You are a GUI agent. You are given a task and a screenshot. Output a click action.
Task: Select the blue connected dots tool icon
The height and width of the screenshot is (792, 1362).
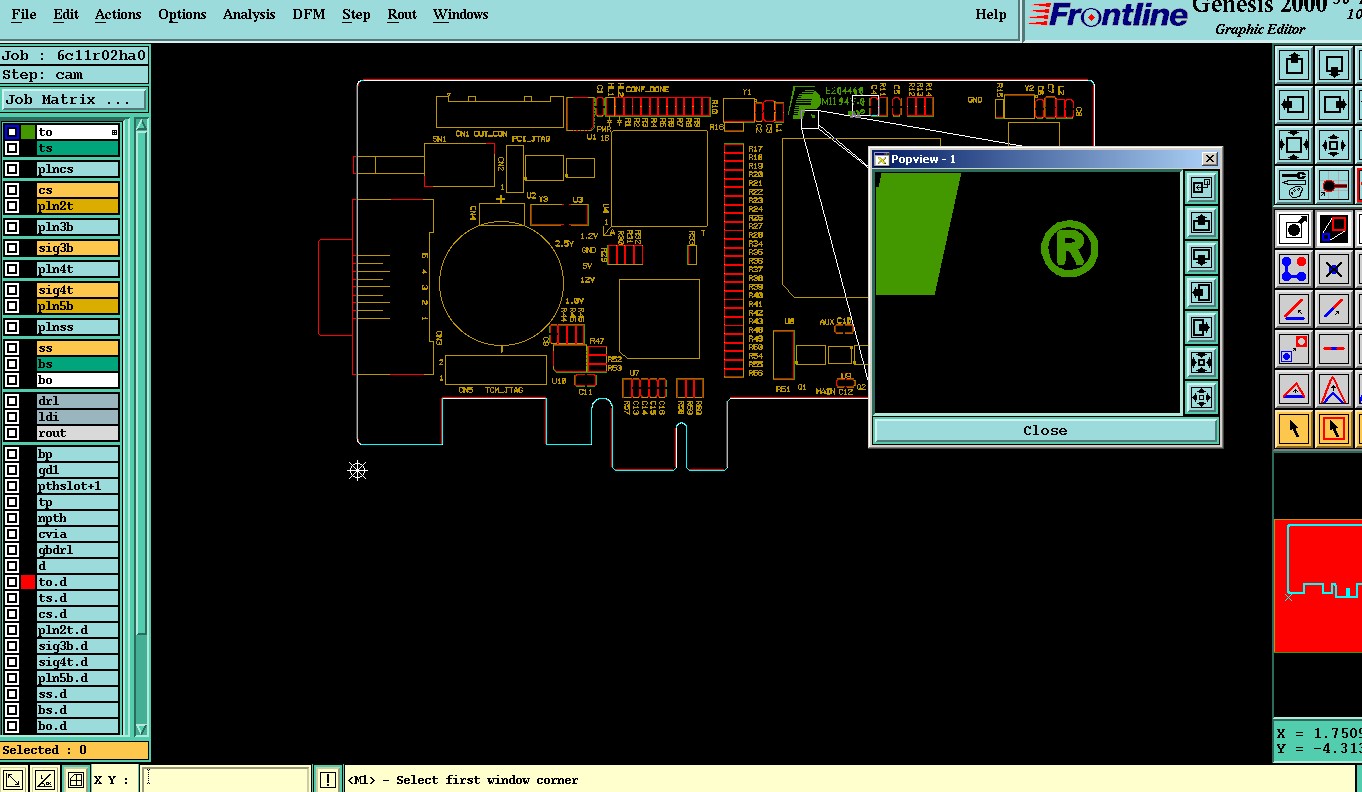tap(1294, 269)
